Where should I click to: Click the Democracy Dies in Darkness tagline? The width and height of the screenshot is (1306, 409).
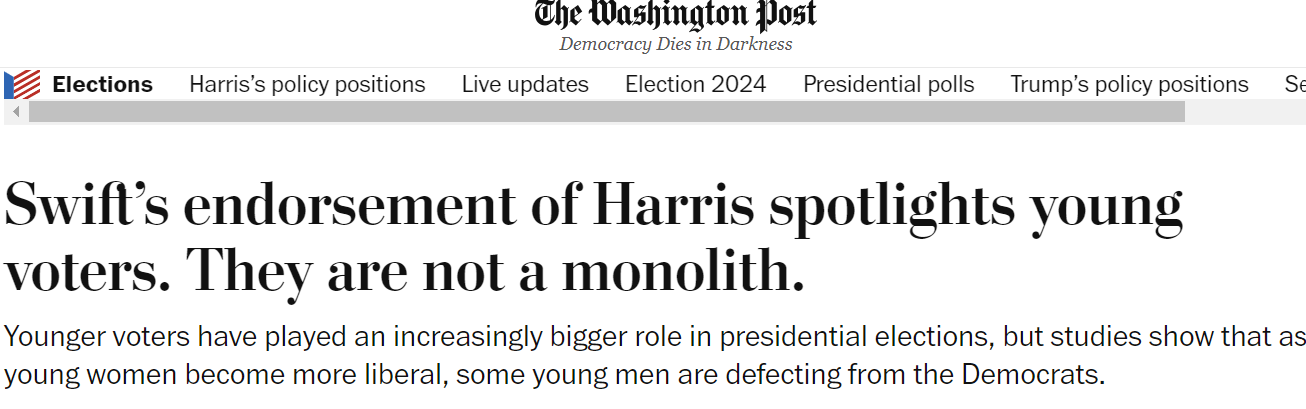[676, 44]
